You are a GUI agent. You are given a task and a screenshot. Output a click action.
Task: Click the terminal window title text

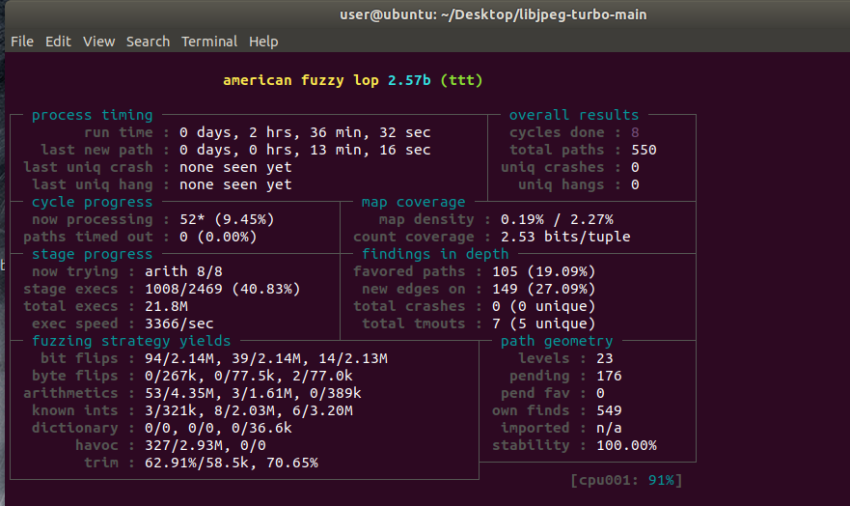[x=493, y=15]
